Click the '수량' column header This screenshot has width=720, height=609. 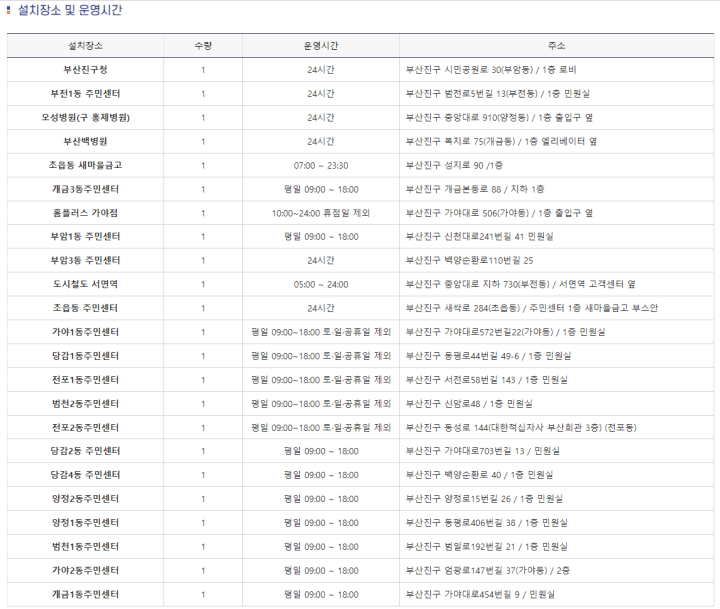coord(203,45)
